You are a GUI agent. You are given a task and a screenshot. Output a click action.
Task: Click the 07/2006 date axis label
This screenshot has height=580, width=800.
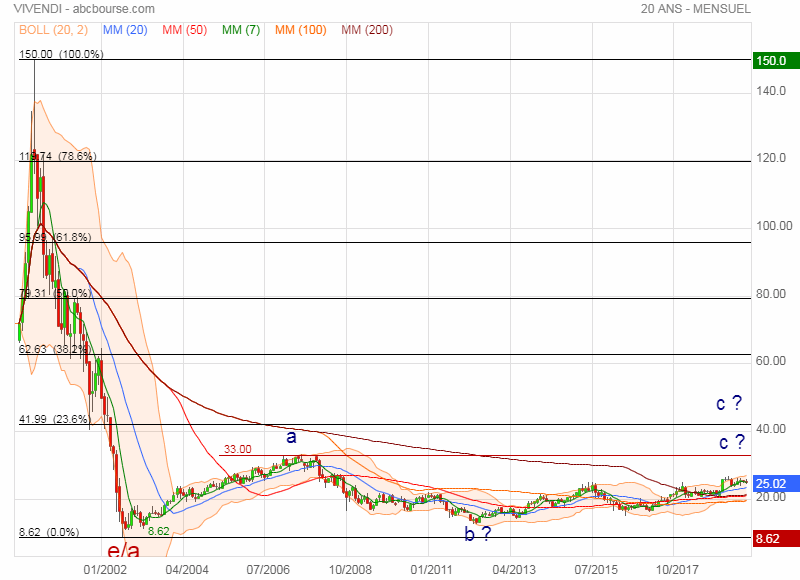268,569
